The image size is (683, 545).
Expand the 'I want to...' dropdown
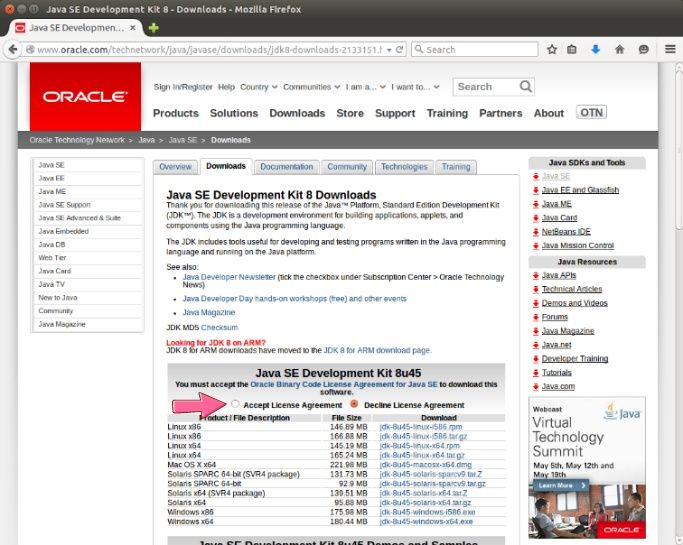[x=415, y=87]
